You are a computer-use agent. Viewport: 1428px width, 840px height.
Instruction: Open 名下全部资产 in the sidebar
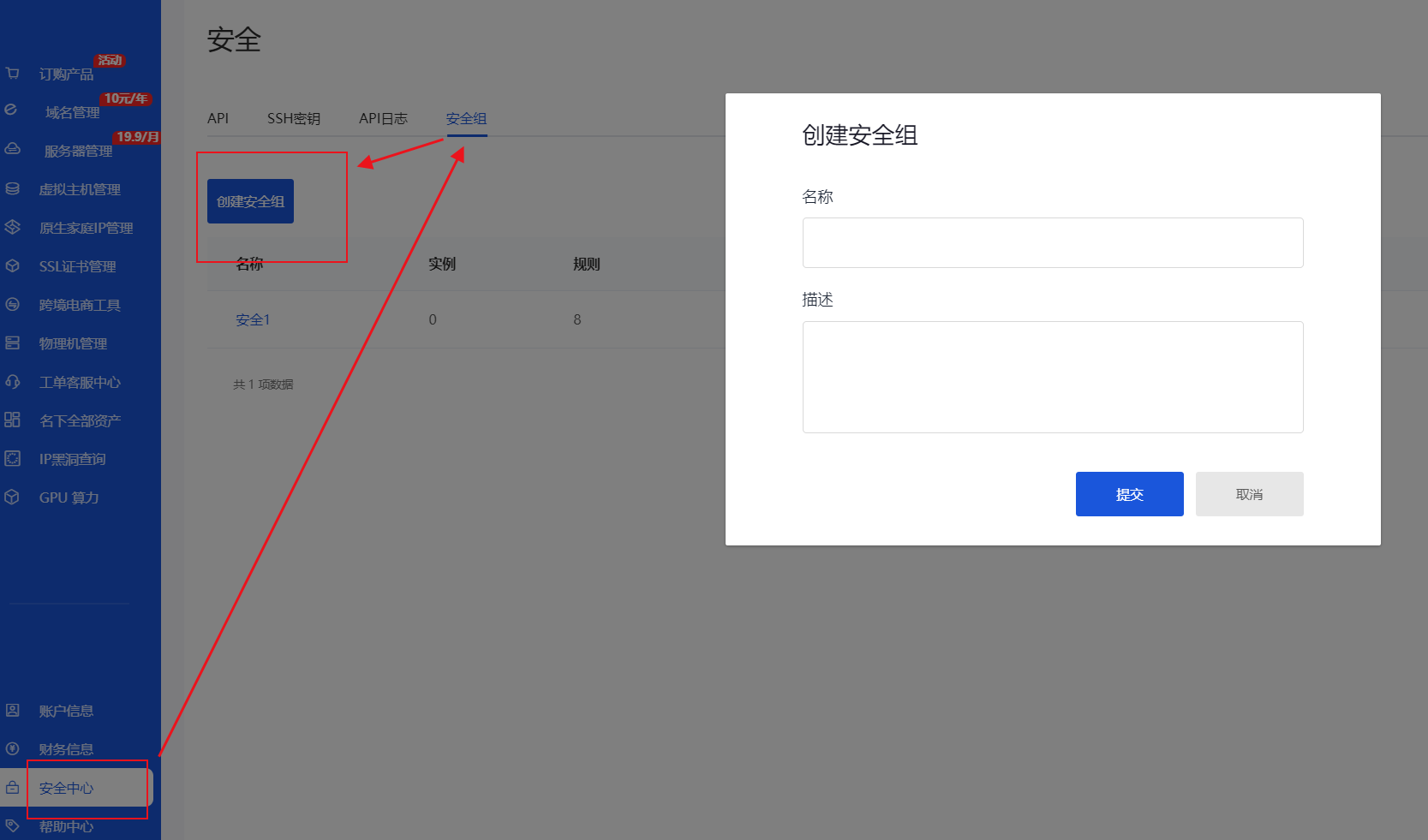(x=80, y=420)
